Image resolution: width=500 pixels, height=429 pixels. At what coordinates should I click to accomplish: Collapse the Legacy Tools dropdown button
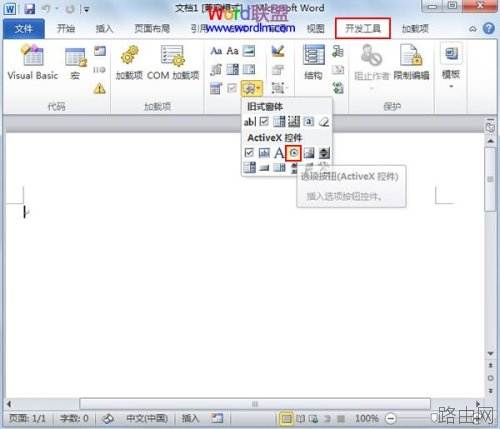click(252, 88)
